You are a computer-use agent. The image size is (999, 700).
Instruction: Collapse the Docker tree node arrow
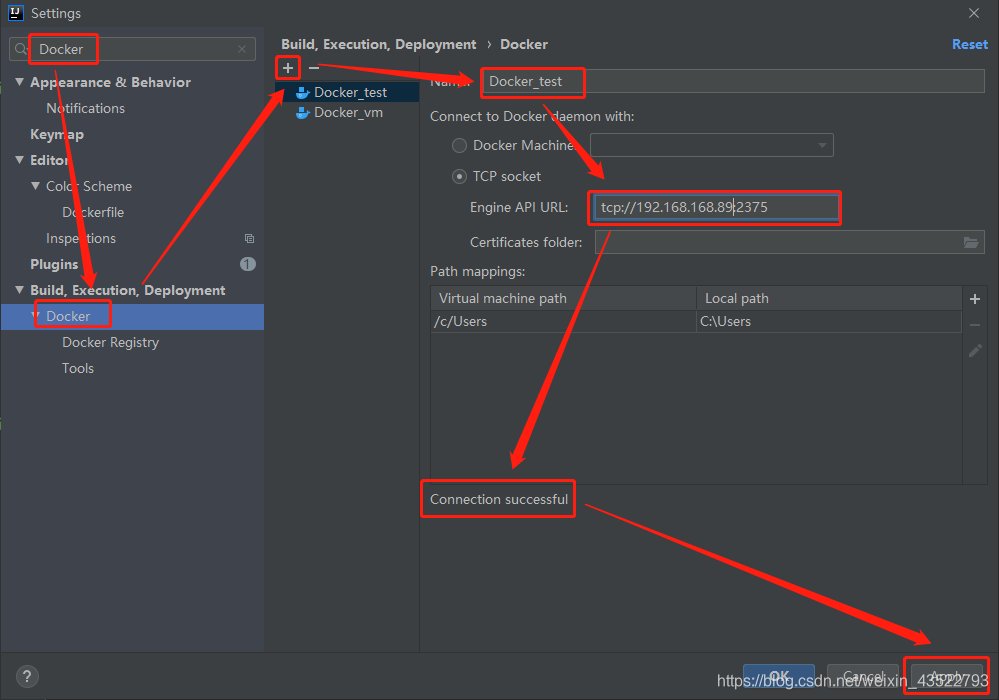[x=36, y=316]
